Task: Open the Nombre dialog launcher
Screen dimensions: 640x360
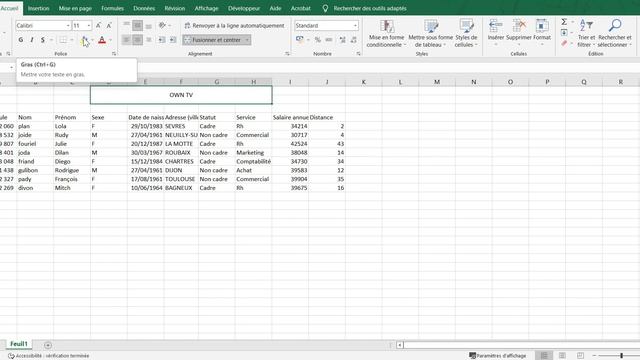Action: pyautogui.click(x=358, y=54)
